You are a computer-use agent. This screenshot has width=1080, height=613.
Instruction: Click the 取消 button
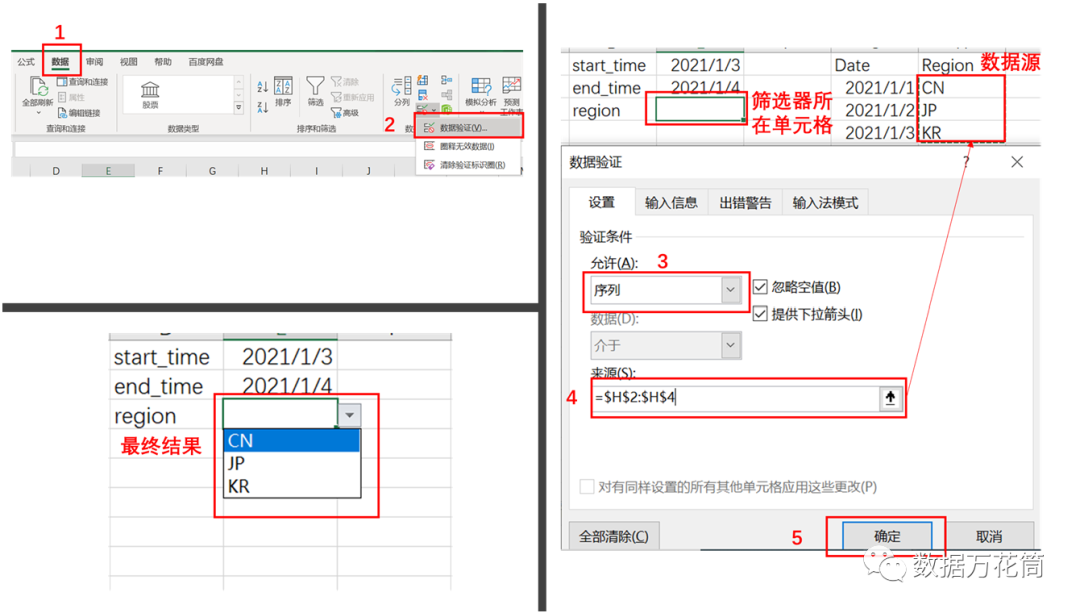tap(989, 536)
